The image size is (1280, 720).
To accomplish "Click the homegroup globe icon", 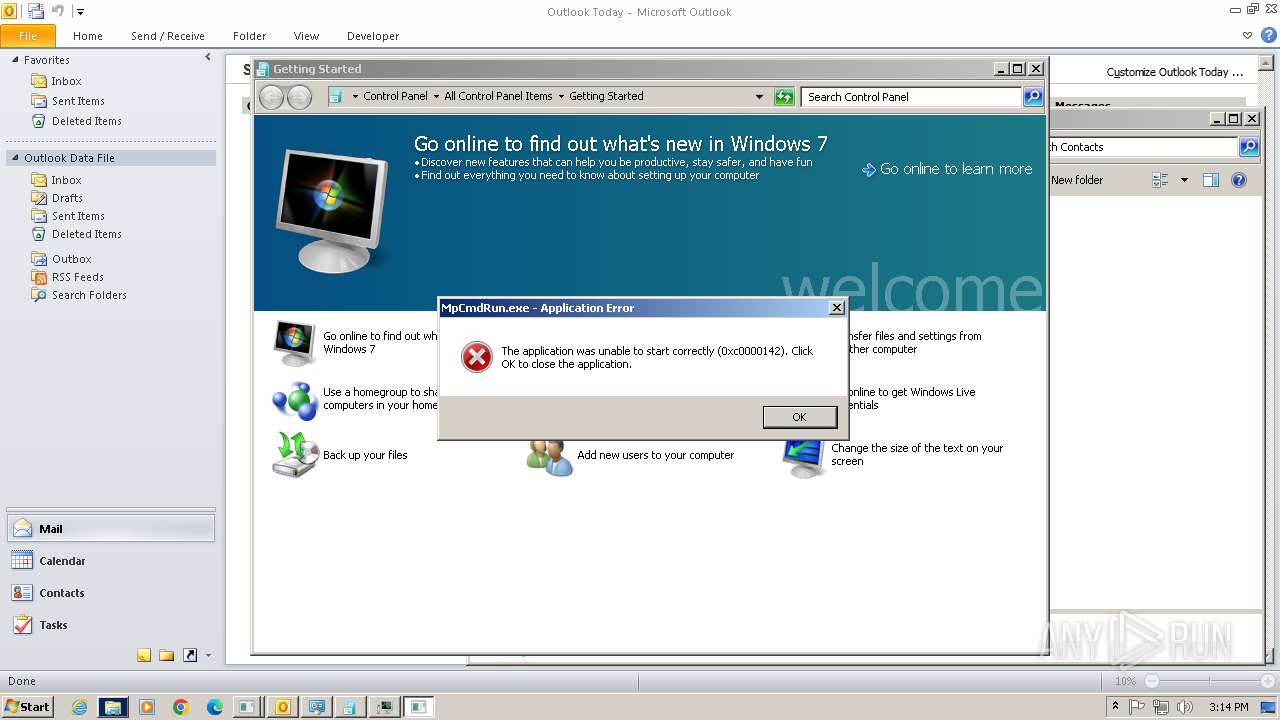I will [x=295, y=399].
